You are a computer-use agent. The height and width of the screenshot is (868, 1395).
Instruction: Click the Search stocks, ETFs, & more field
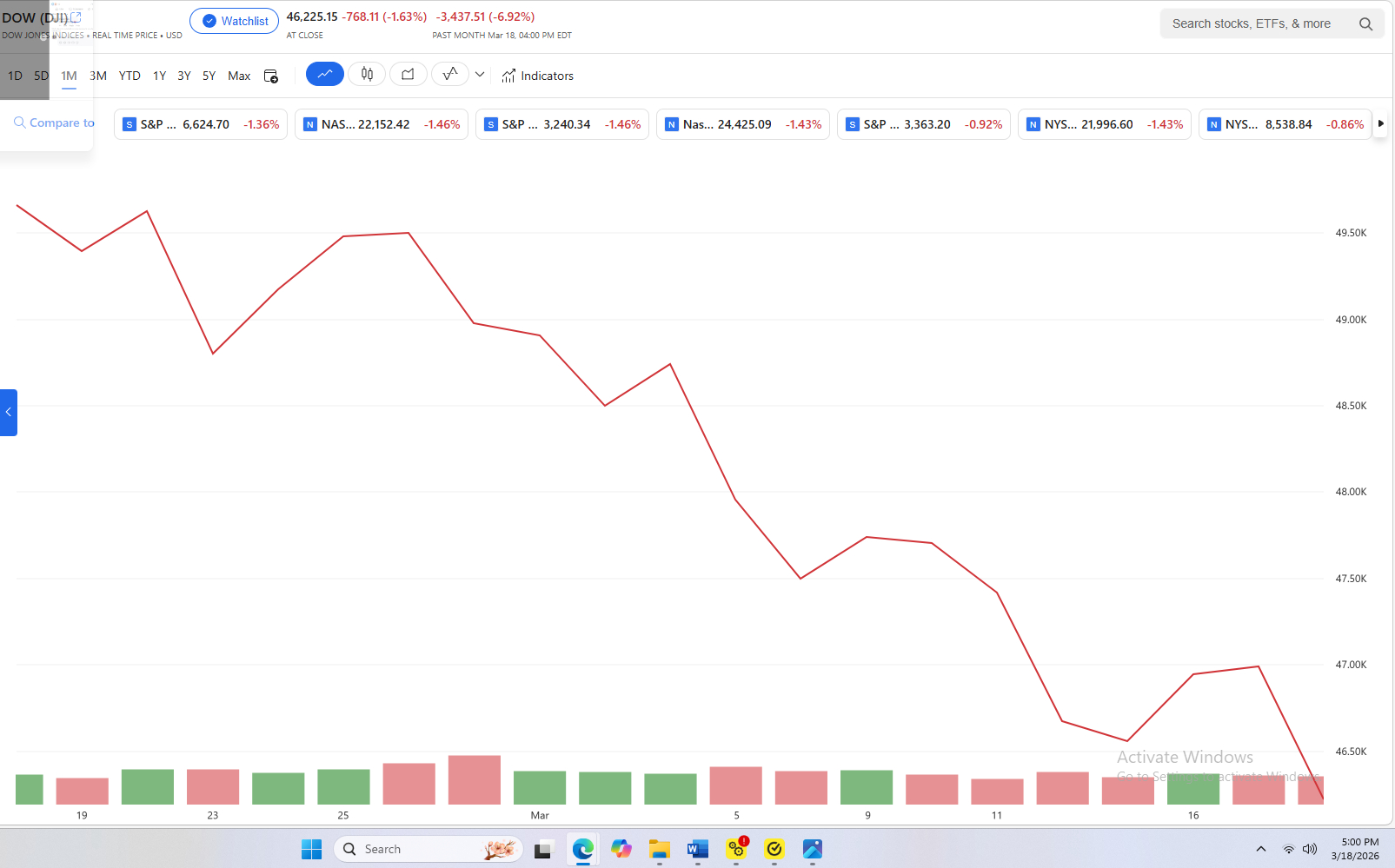(x=1252, y=24)
